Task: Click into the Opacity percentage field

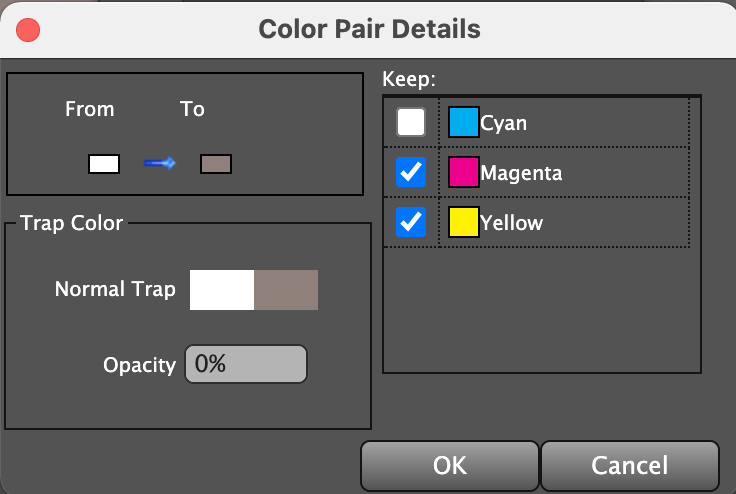Action: (x=245, y=365)
